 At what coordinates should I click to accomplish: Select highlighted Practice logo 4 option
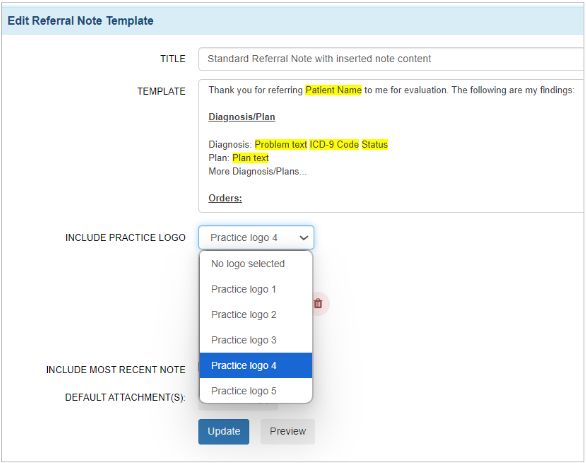tap(256, 365)
